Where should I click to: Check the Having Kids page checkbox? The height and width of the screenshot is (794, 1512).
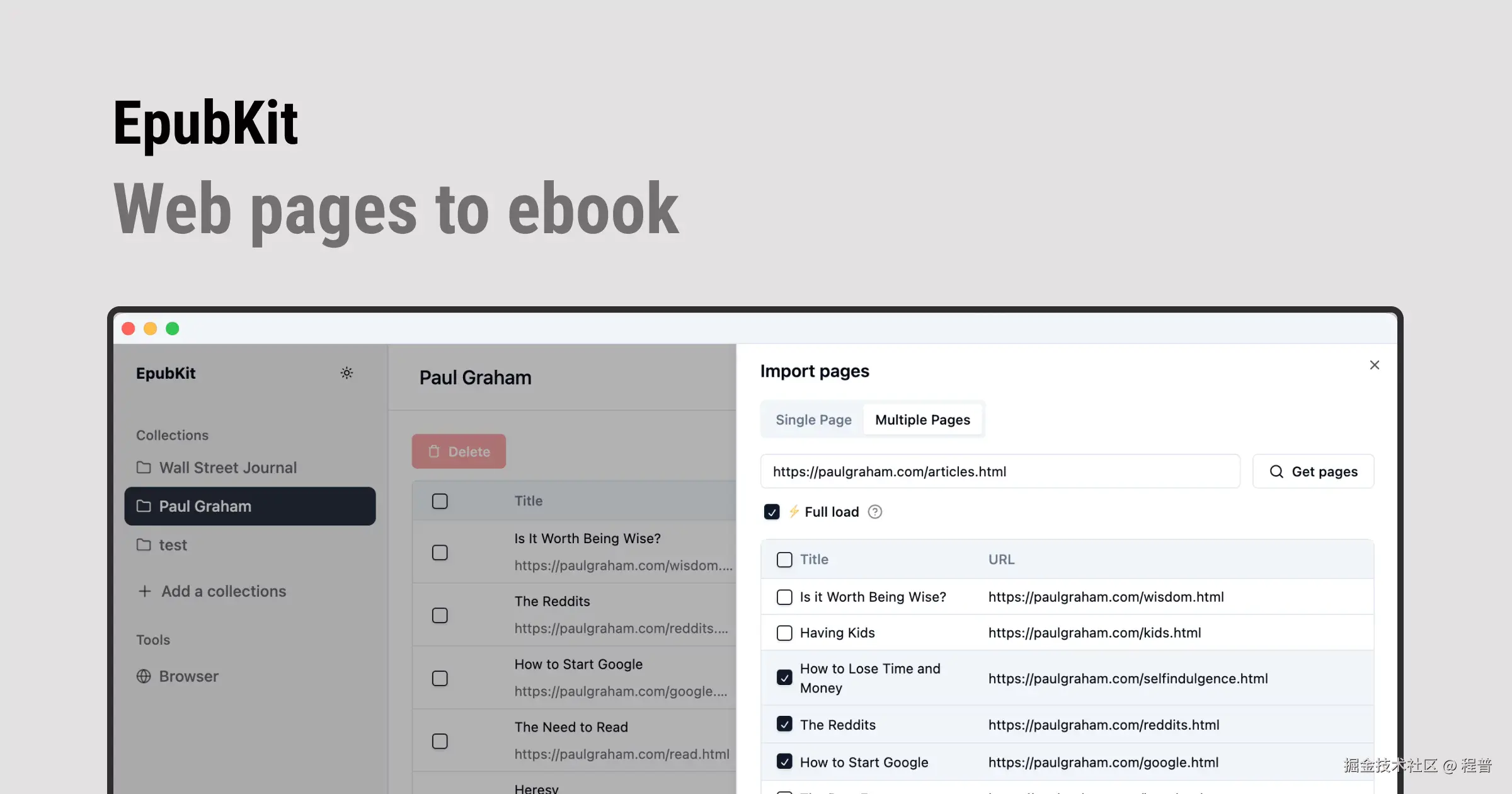click(x=784, y=633)
